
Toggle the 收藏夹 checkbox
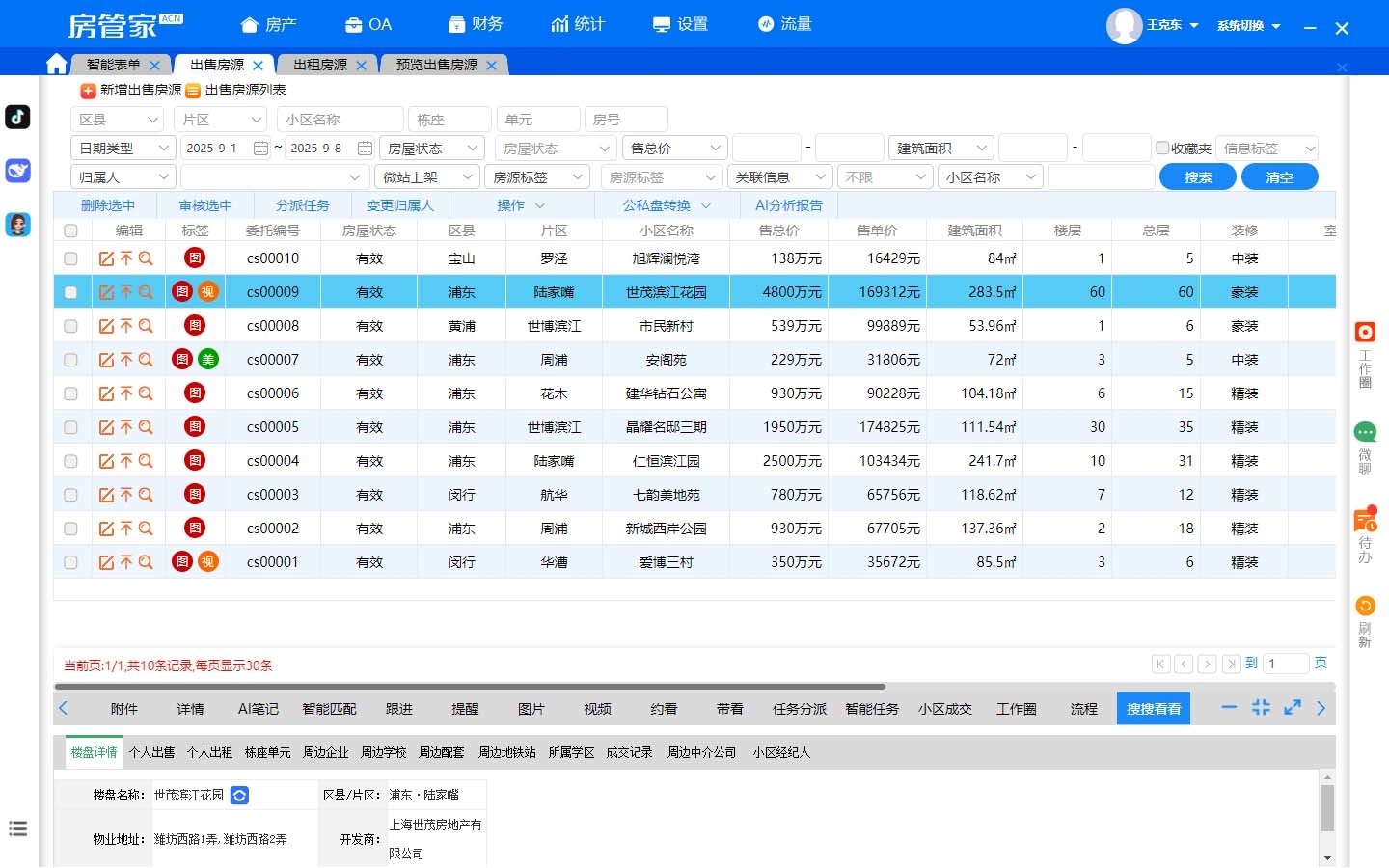(1162, 148)
